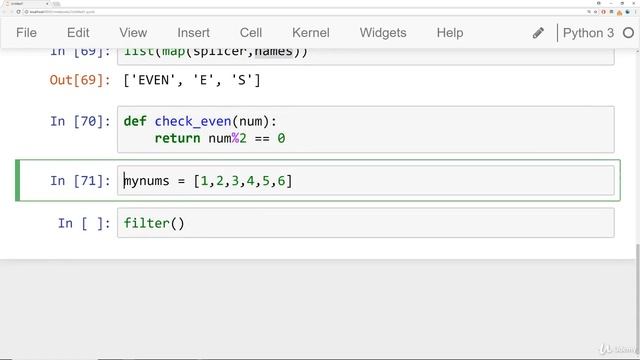Click the 'return num%2 == 0' line

[220, 138]
